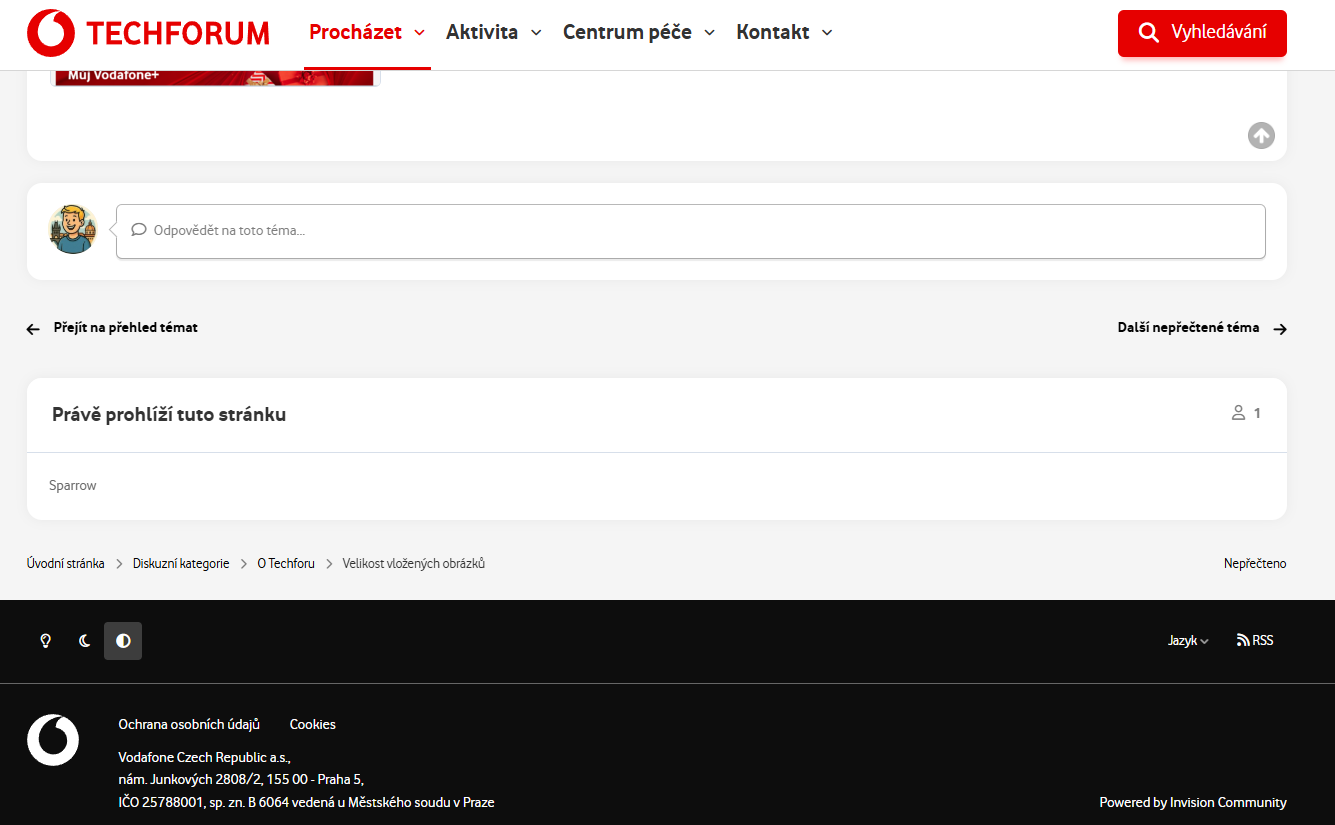Image resolution: width=1335 pixels, height=825 pixels.
Task: Expand the Aktivita menu dropdown
Action: 493,33
